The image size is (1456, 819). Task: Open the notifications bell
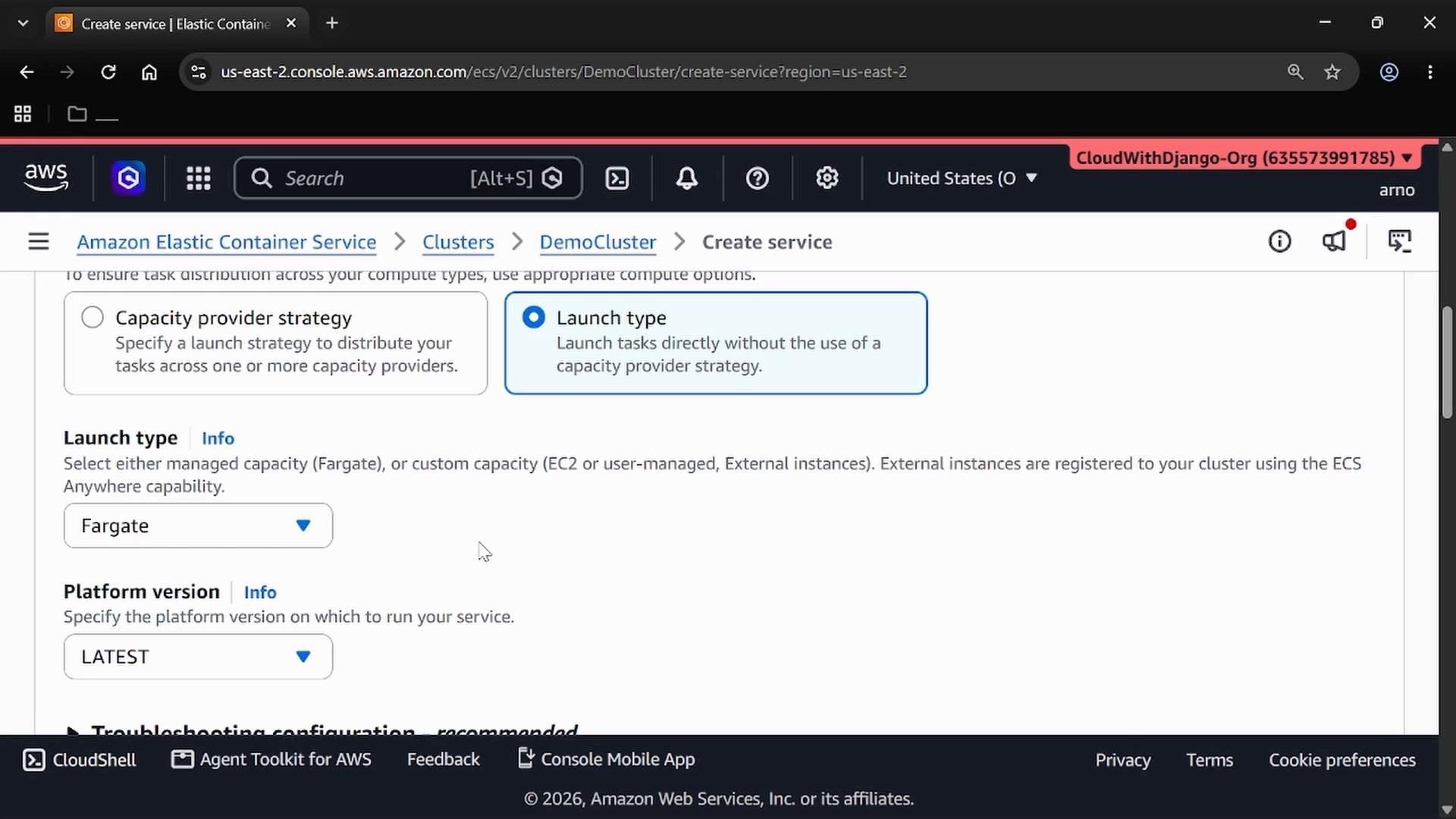click(687, 178)
